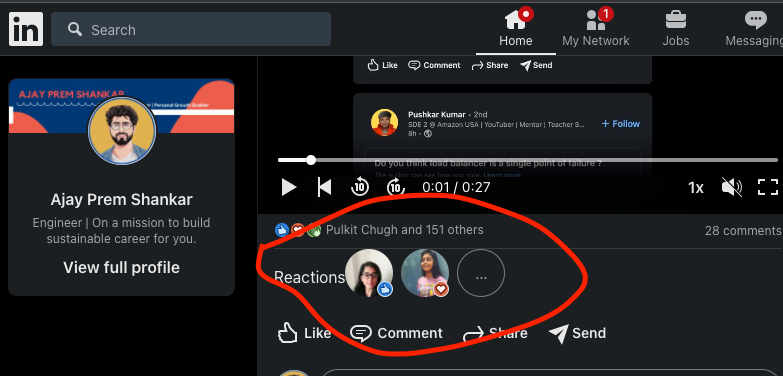The width and height of the screenshot is (783, 376).
Task: Click the Search input field
Action: pyautogui.click(x=191, y=29)
